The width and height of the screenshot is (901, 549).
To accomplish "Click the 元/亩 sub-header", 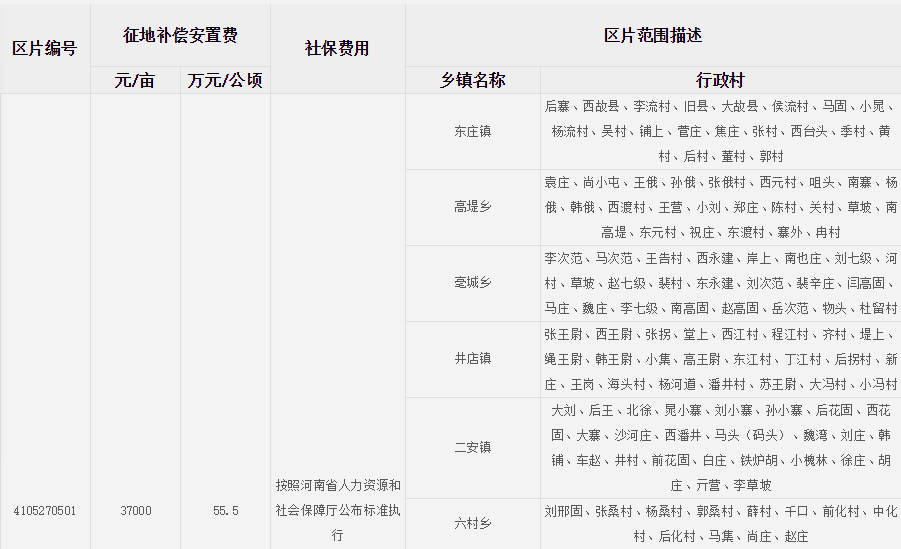I will (135, 80).
